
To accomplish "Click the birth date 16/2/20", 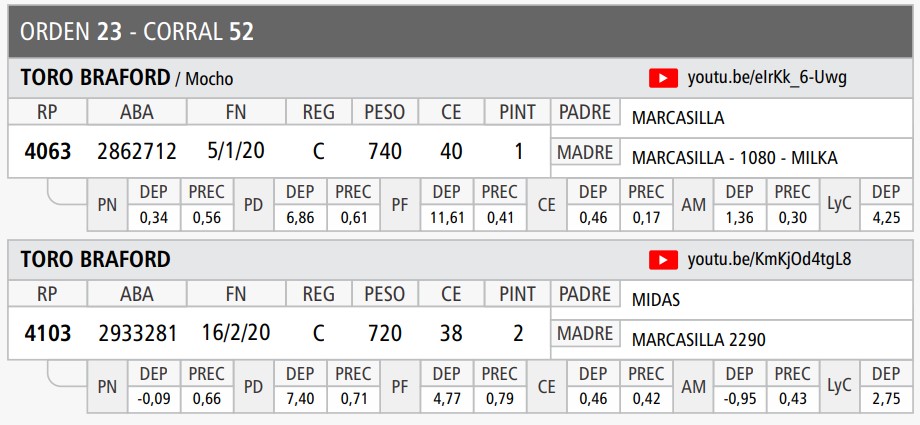I will [235, 334].
